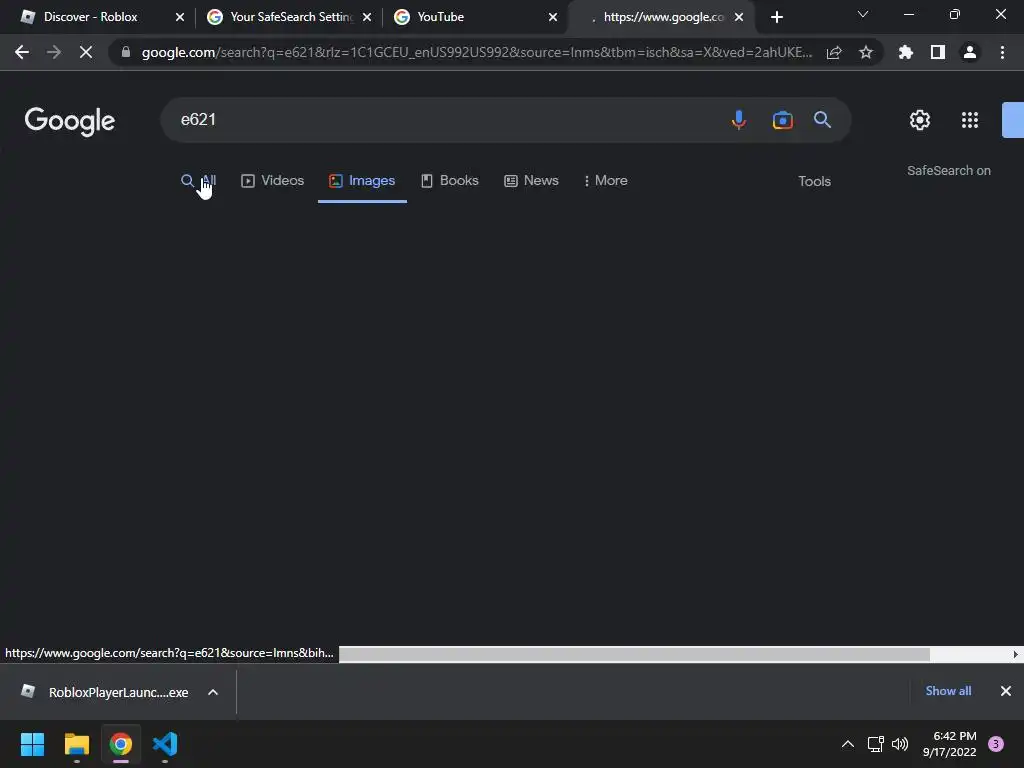
Task: Click the browser back arrow
Action: point(22,52)
